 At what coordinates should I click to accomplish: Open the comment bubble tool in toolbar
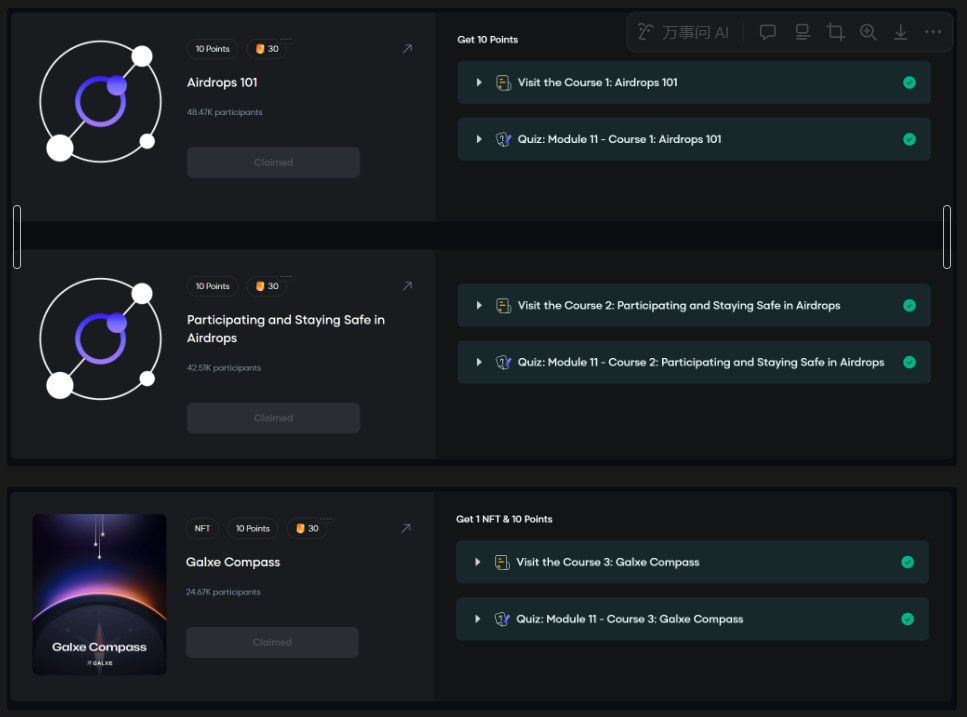768,32
